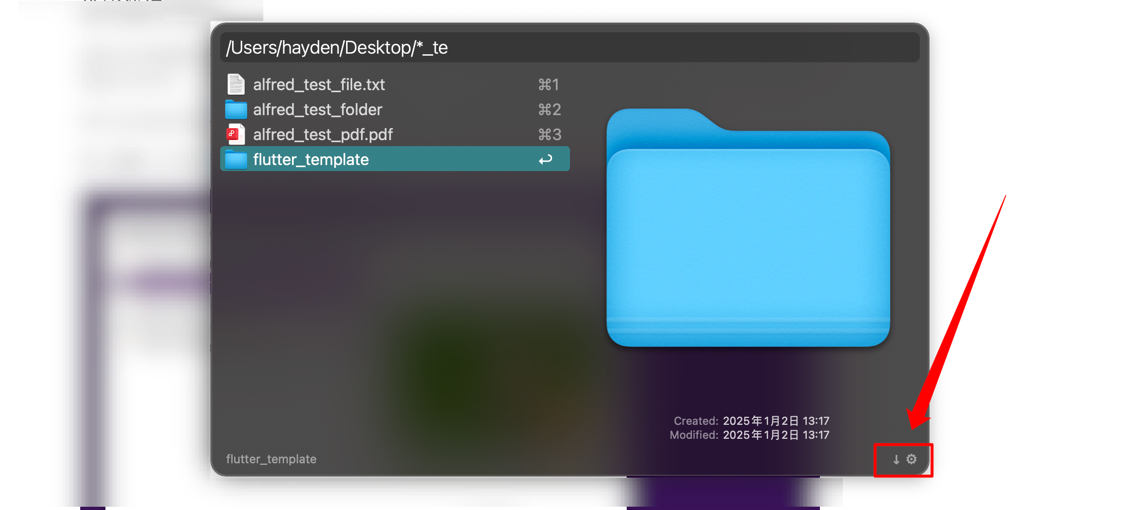Click the ⌘3 shortcut next to alfred_test_pdf.pdf
Viewport: 1143px width, 510px height.
(x=549, y=134)
